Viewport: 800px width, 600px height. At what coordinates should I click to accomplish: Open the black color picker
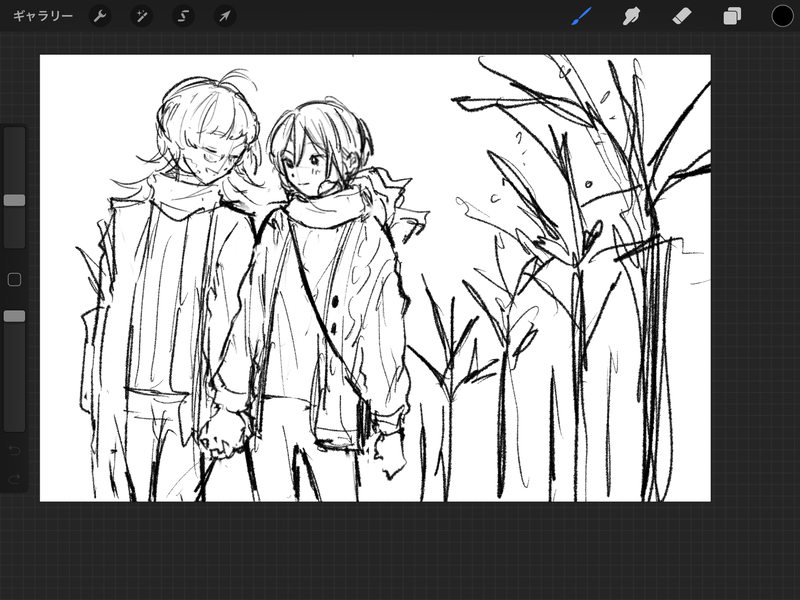click(x=782, y=16)
